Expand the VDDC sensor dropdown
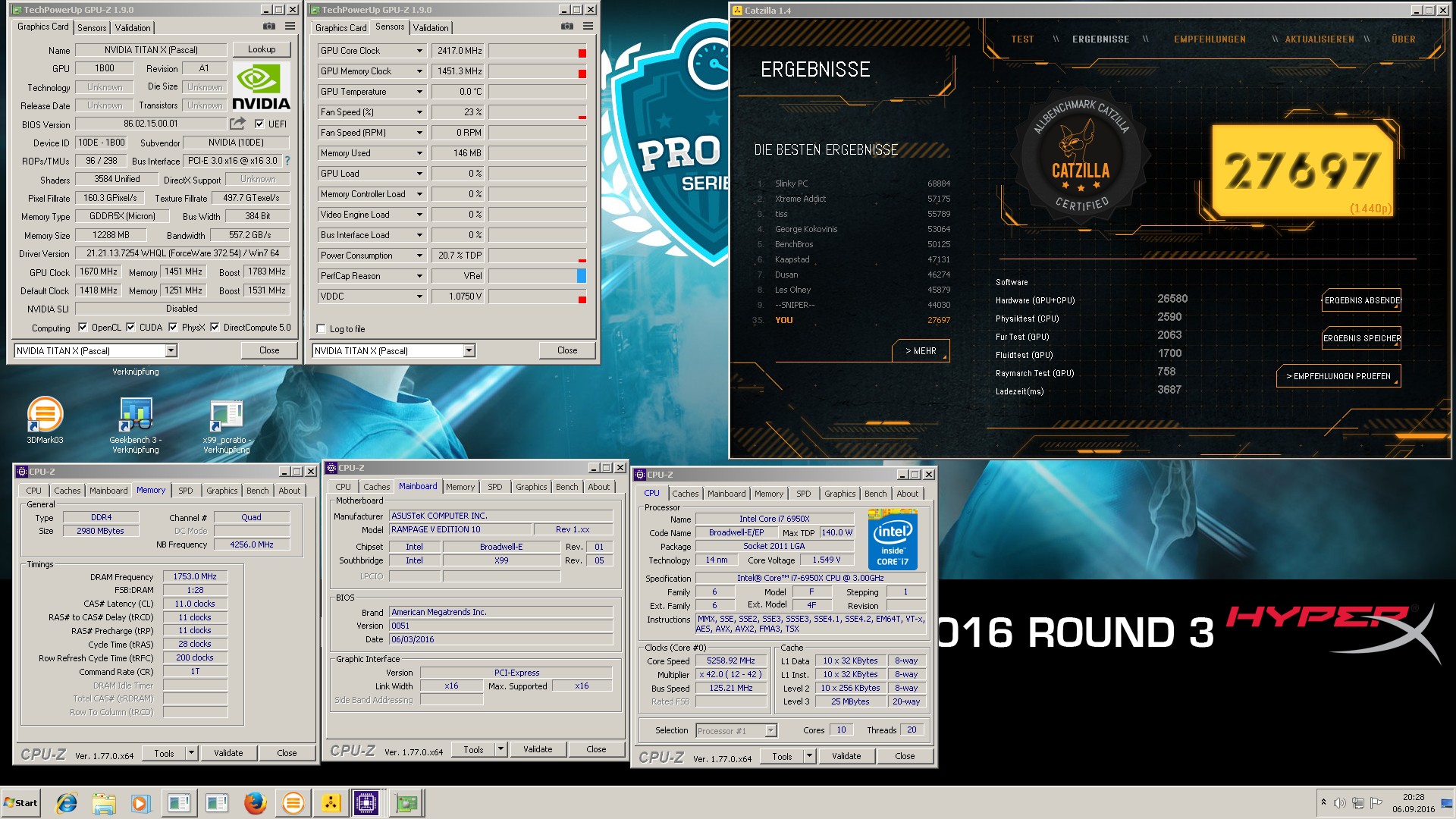 419,297
